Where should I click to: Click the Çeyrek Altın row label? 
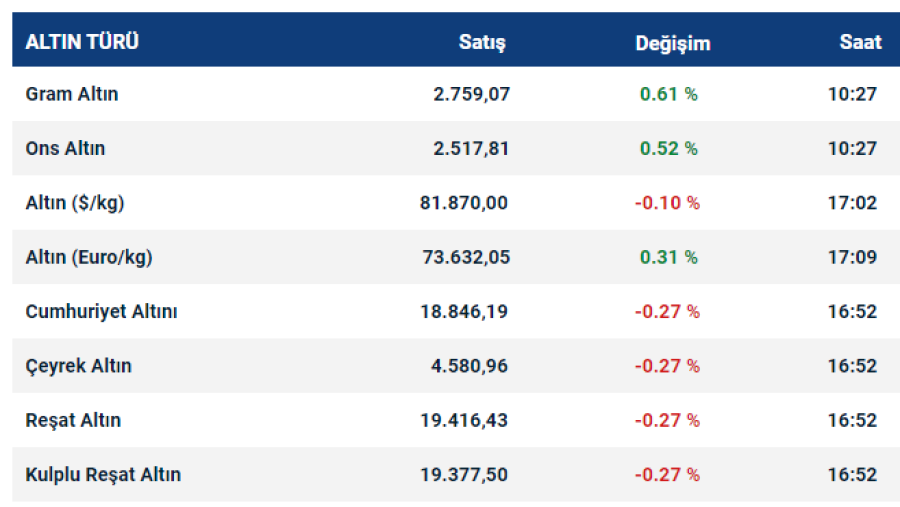click(78, 366)
